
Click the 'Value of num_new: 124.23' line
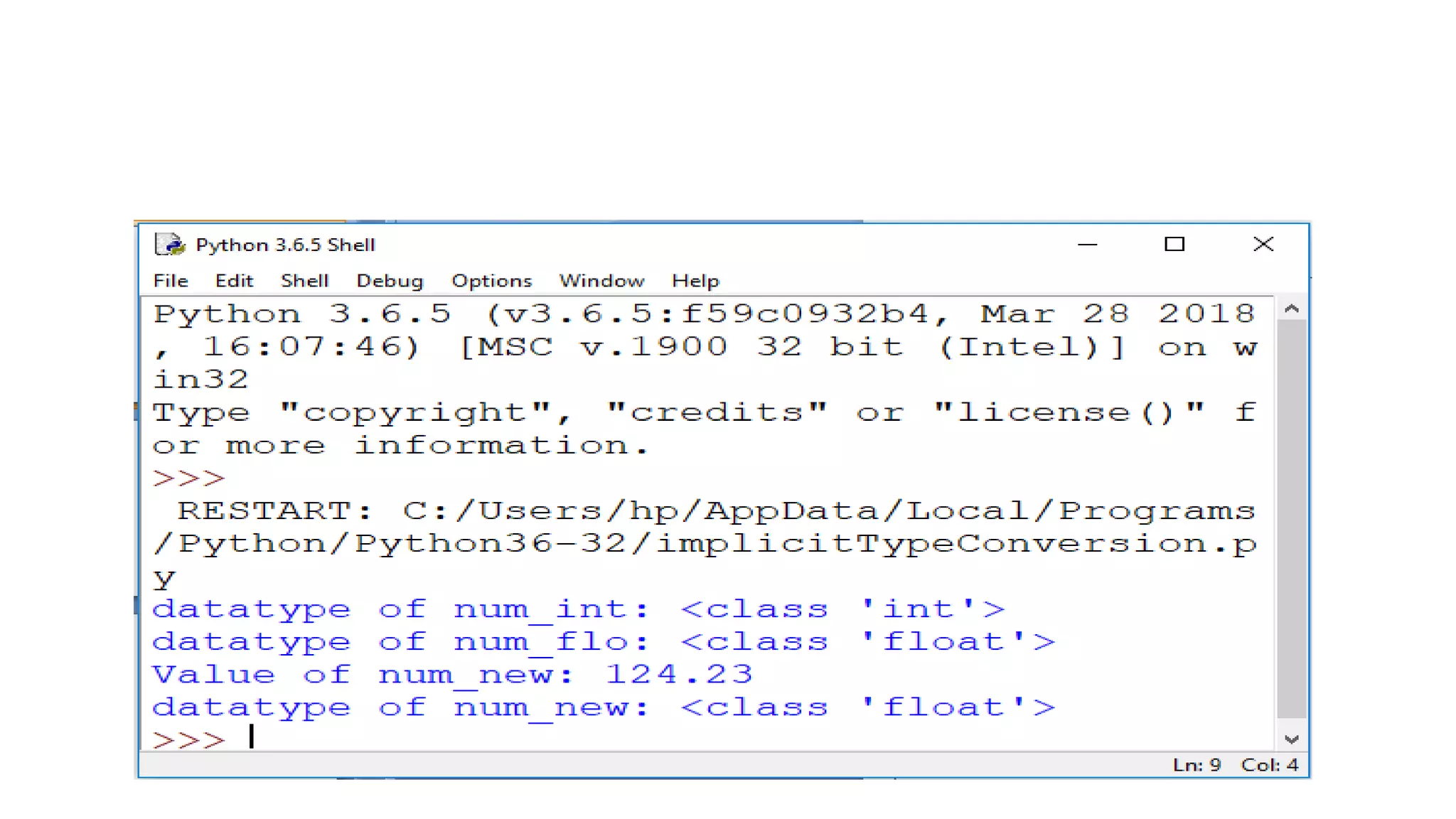(452, 675)
